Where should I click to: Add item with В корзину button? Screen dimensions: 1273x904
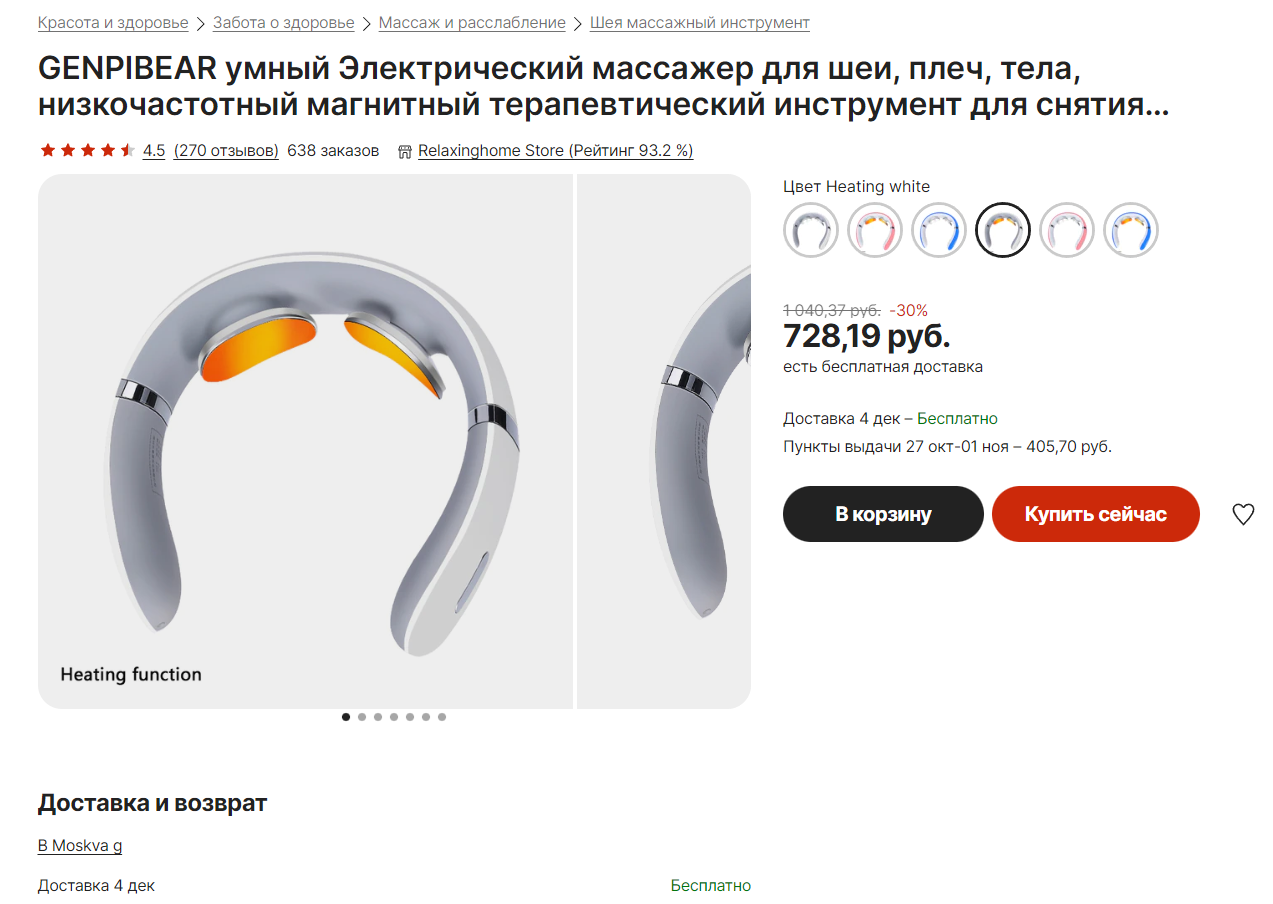tap(883, 514)
